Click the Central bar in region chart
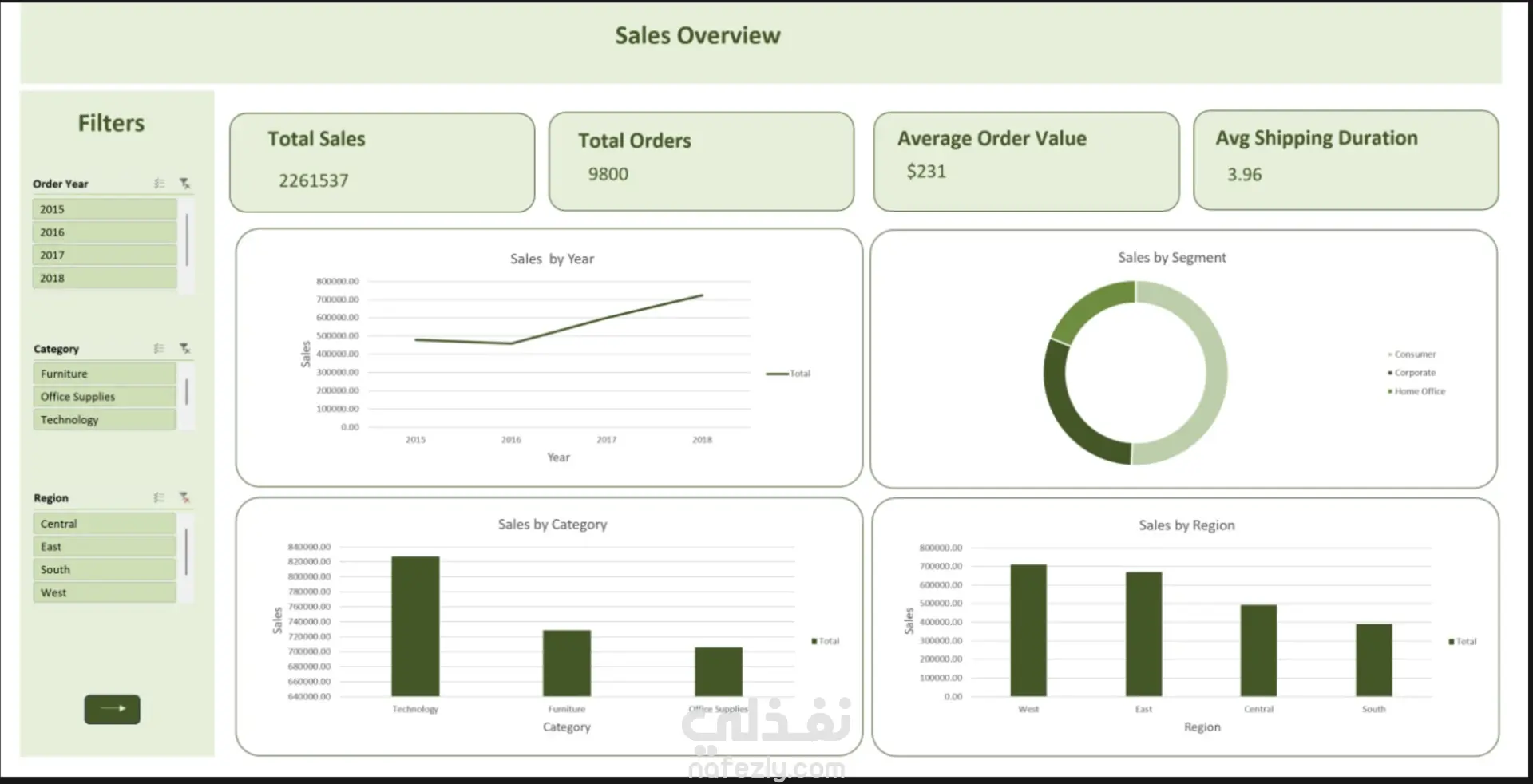 [1258, 651]
